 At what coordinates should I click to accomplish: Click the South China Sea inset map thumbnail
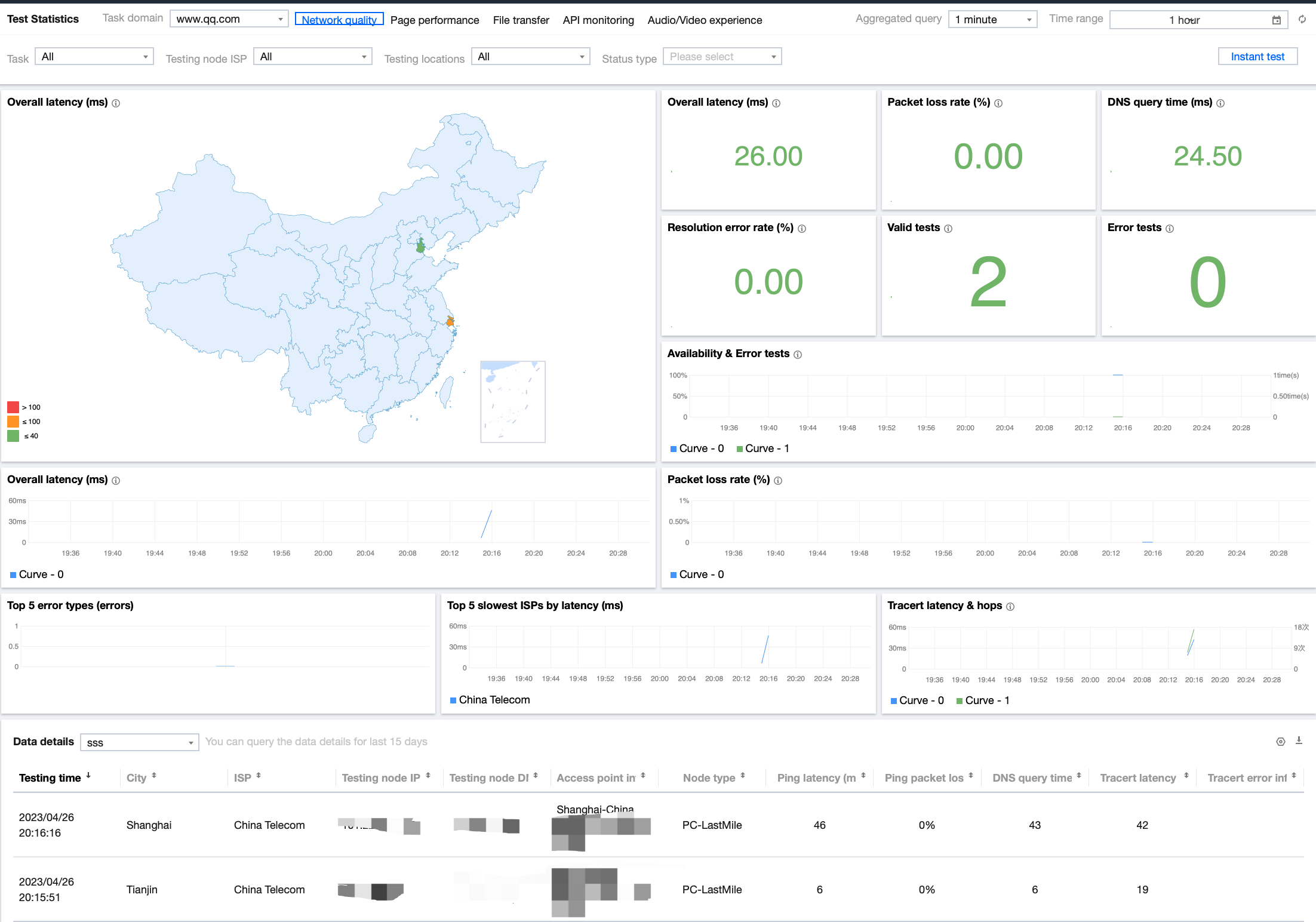pos(513,401)
